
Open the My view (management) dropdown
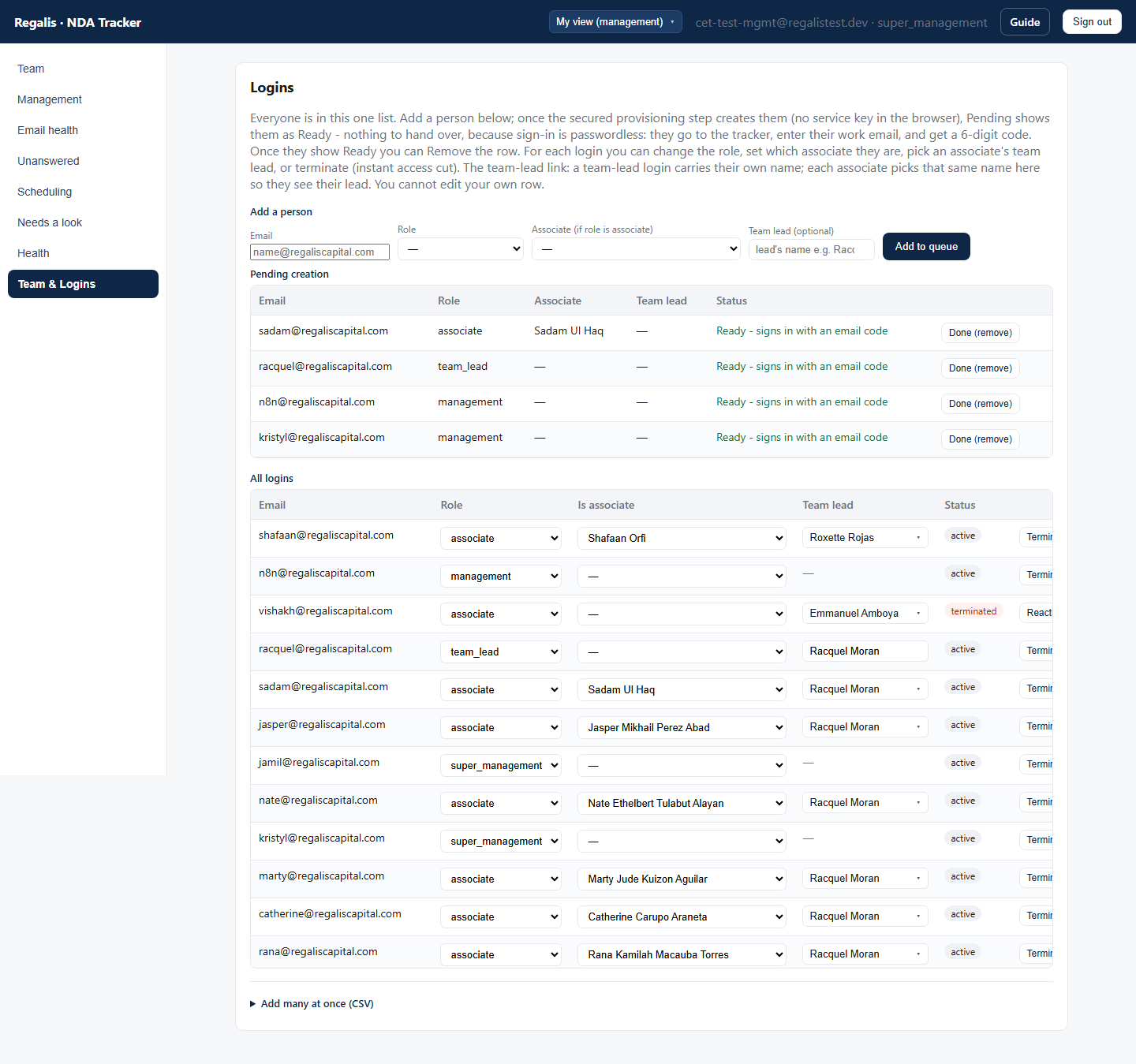(x=615, y=22)
